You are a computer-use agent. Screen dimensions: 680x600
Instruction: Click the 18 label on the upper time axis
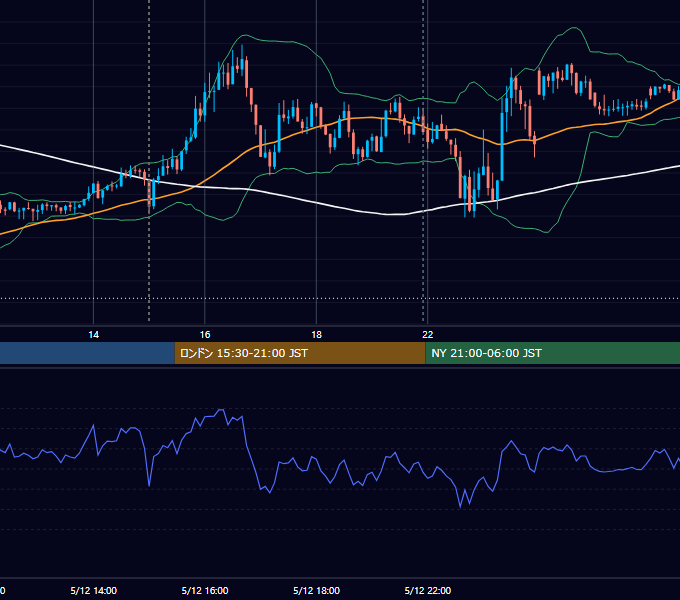(x=317, y=335)
